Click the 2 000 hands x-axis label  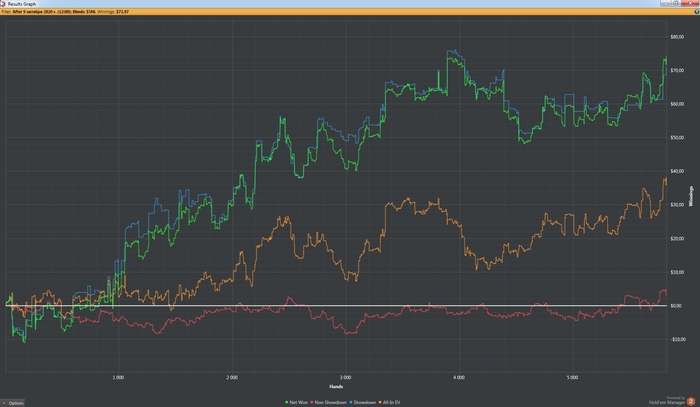232,378
